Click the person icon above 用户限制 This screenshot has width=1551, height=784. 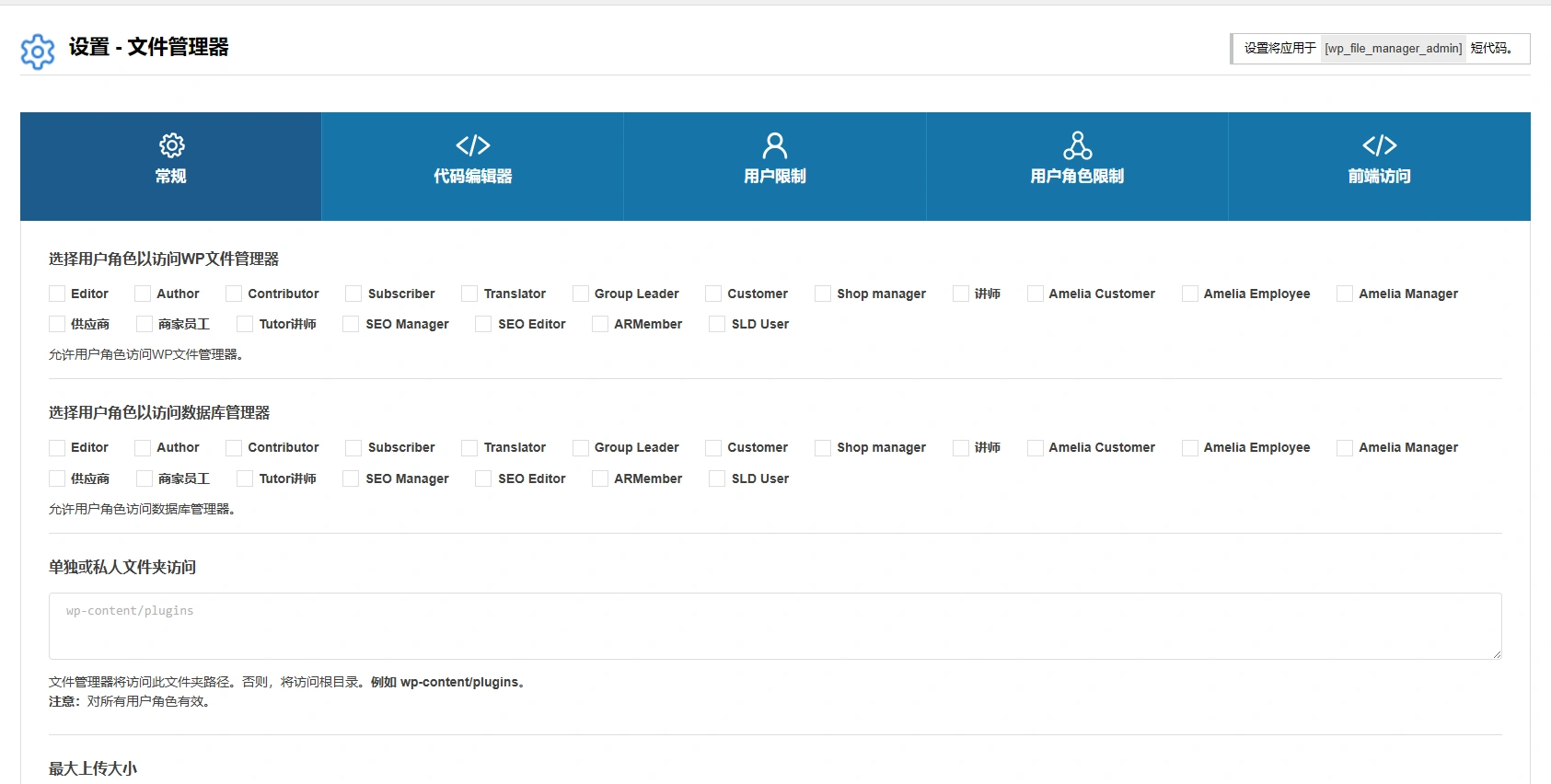[775, 145]
